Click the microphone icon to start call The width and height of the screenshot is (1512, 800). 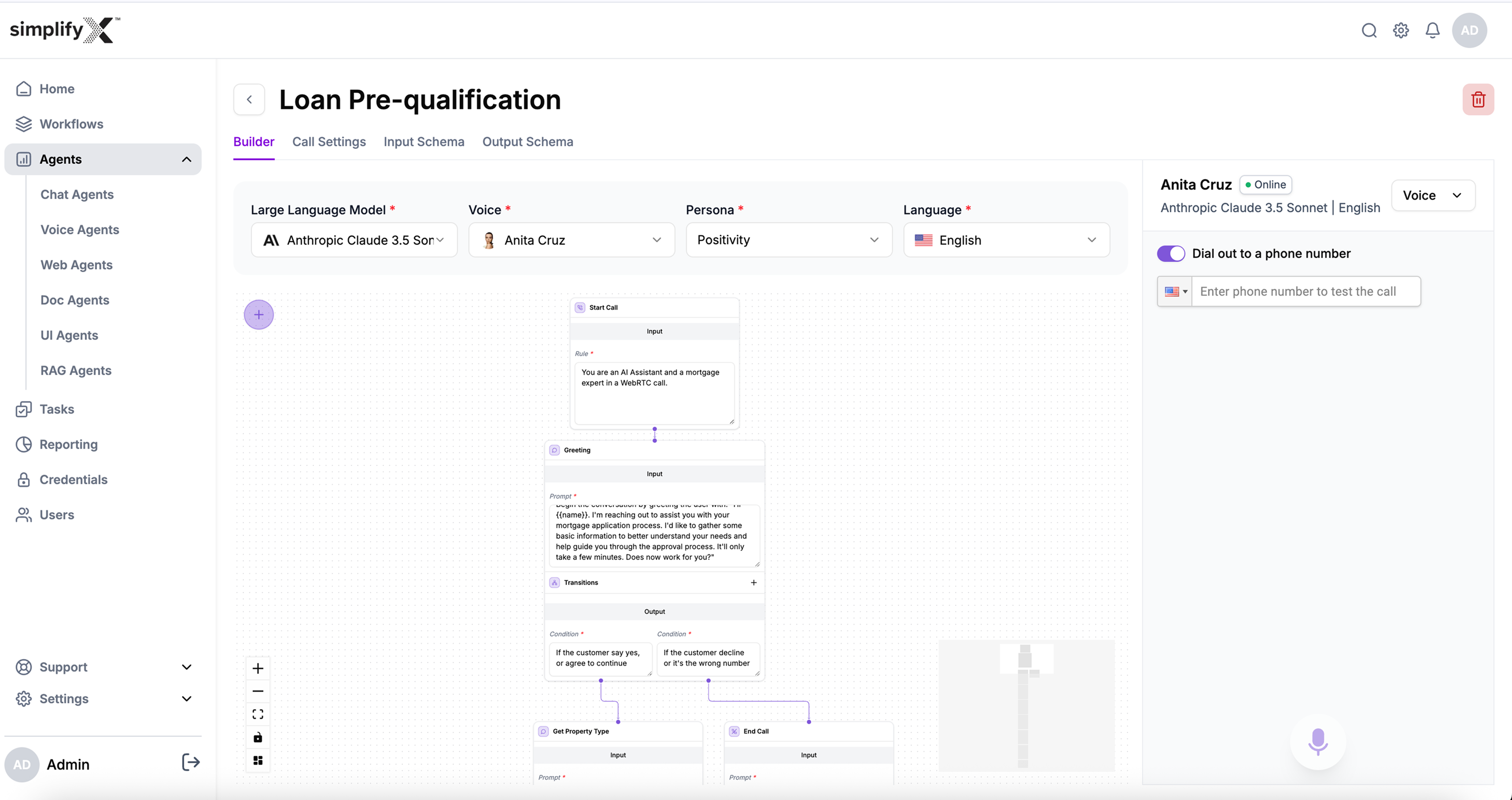pyautogui.click(x=1317, y=742)
